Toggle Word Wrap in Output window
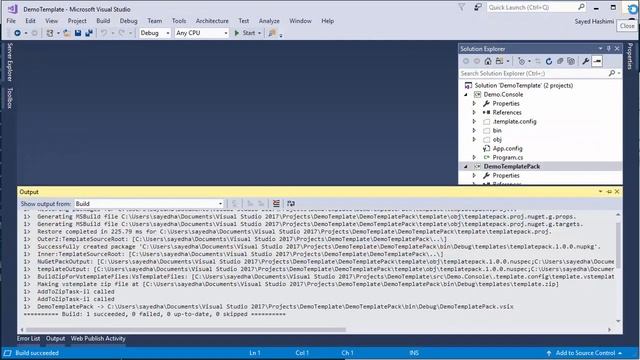 pos(291,203)
